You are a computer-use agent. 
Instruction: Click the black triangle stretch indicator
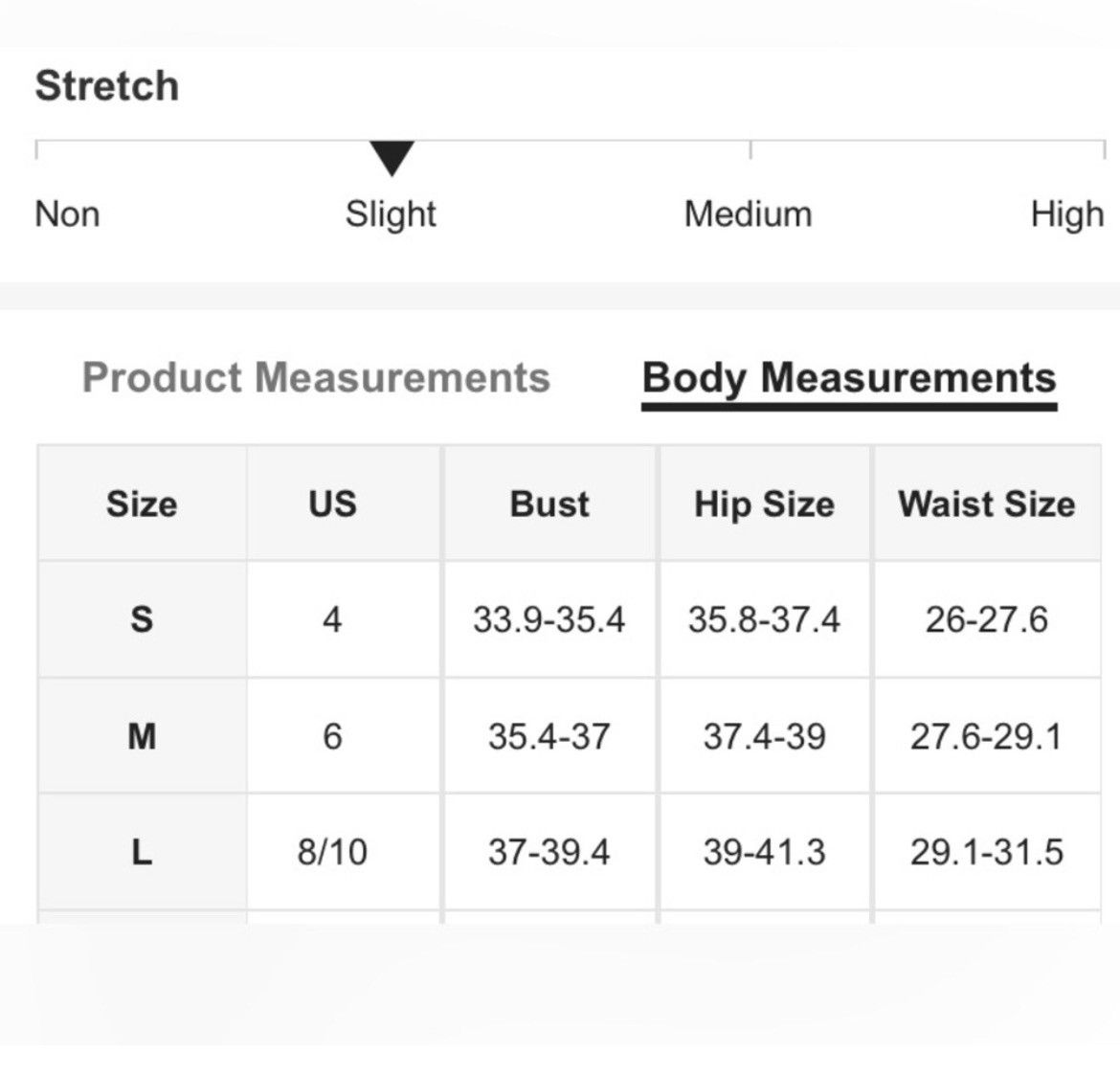392,158
